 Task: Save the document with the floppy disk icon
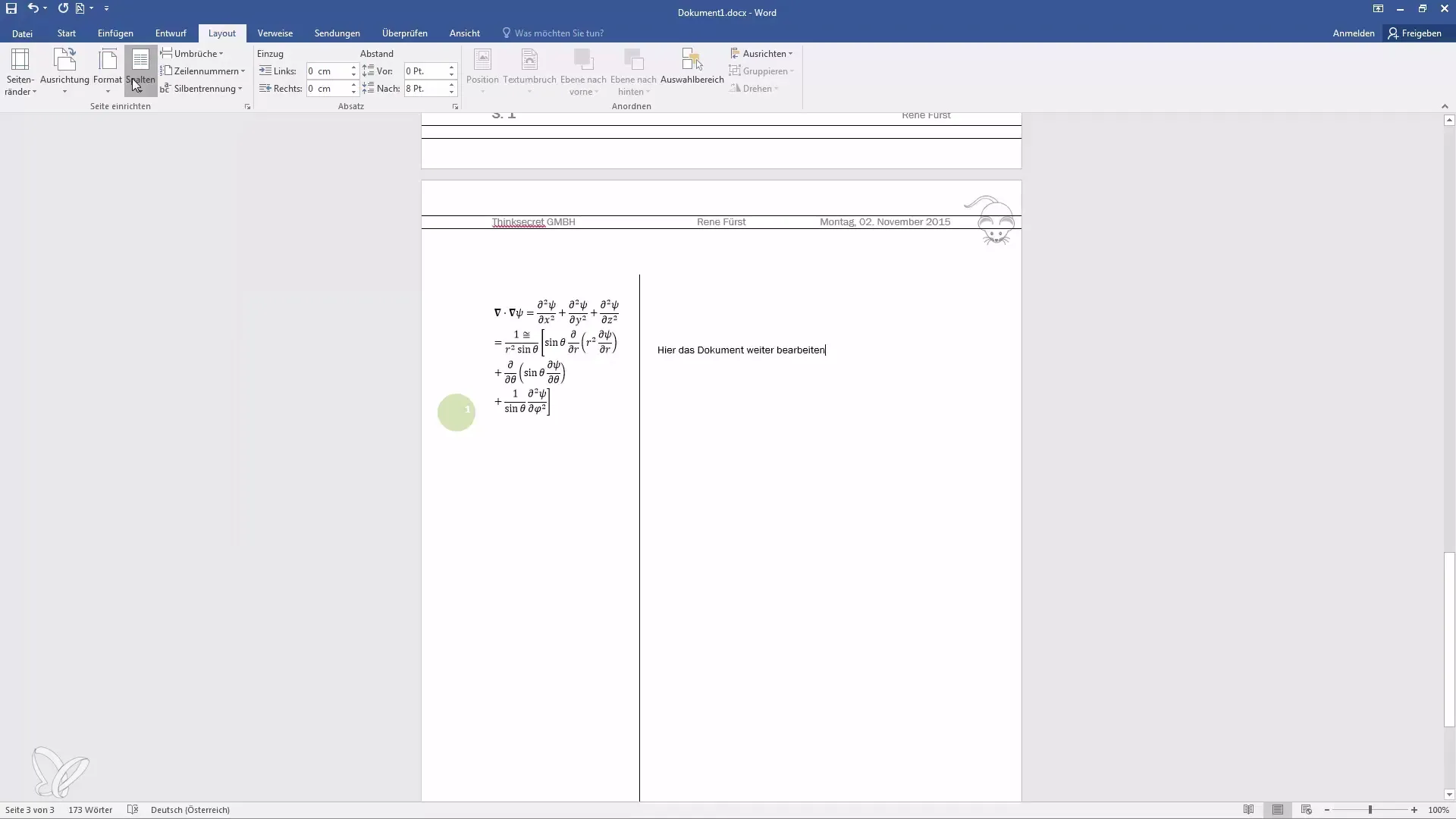11,8
